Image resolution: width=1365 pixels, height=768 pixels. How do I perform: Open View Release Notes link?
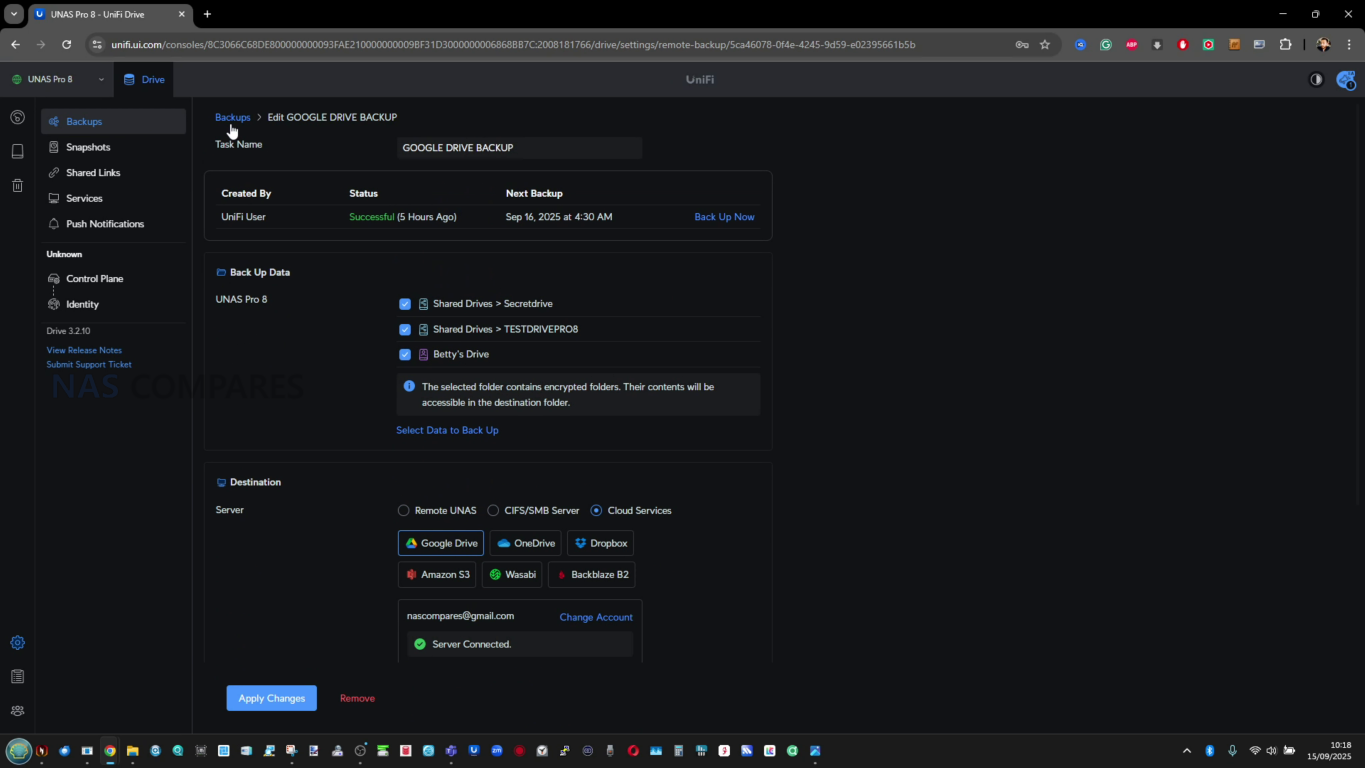84,350
